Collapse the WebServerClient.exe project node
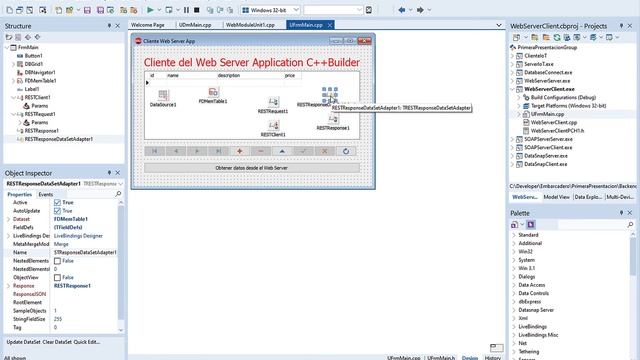Viewport: 640px width, 360px height. 513,89
